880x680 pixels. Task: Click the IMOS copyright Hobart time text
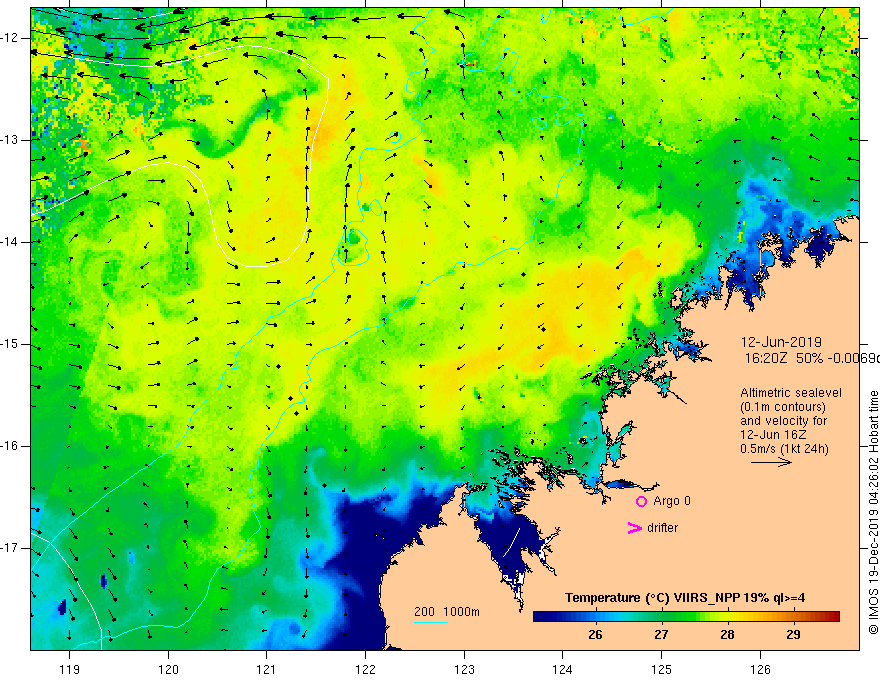click(873, 513)
